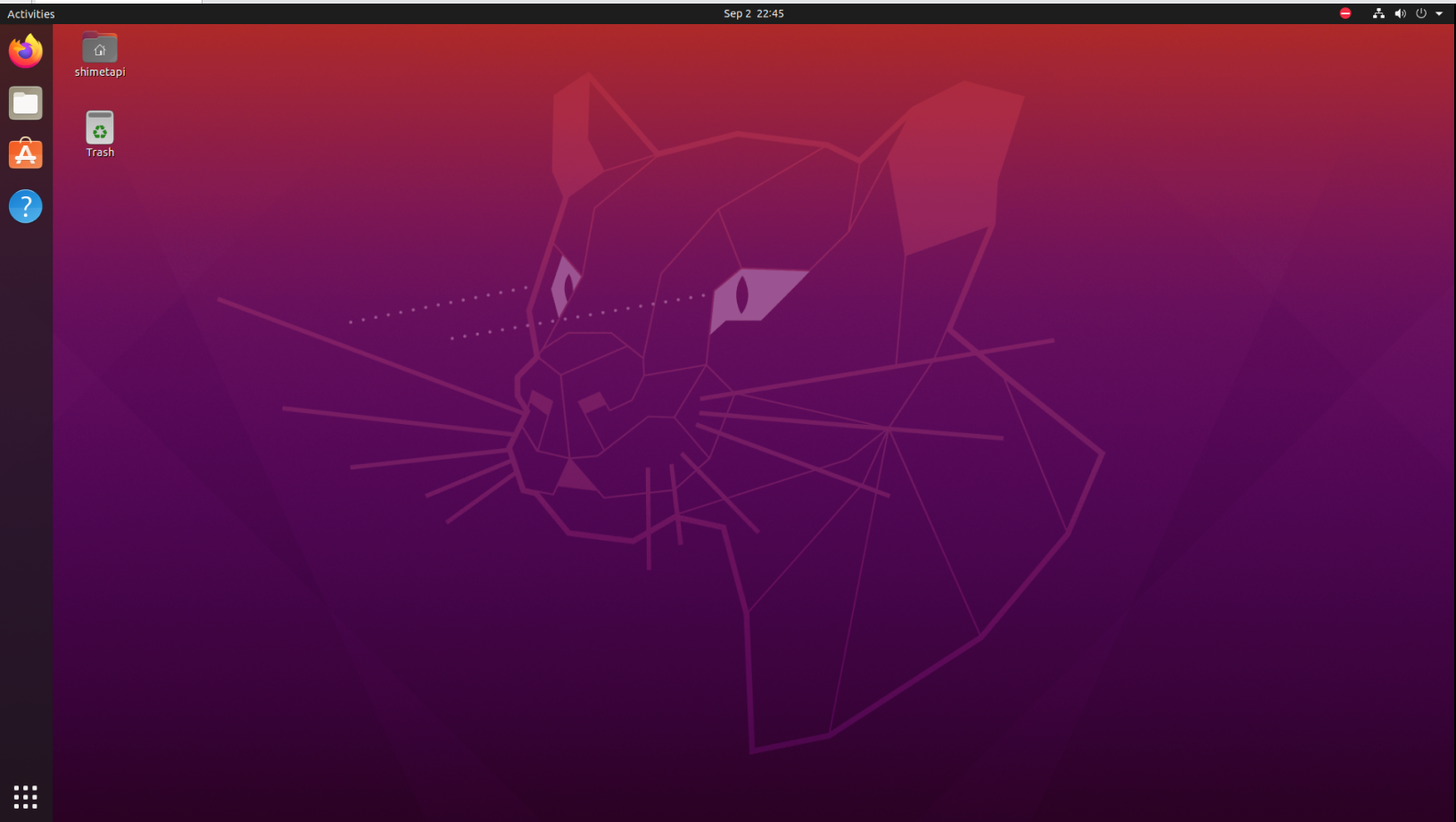The width and height of the screenshot is (1456, 822).
Task: Click the "Trash" label text
Action: [100, 153]
